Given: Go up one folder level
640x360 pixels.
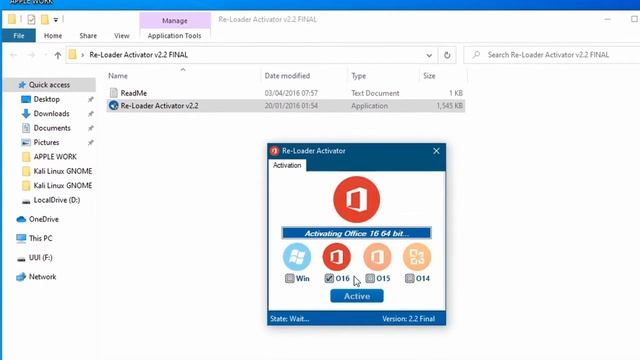Looking at the screenshot, I should click(x=58, y=55).
